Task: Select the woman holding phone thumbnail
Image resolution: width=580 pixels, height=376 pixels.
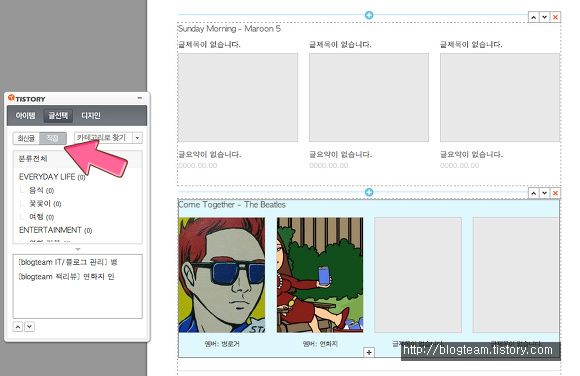Action: (320, 275)
